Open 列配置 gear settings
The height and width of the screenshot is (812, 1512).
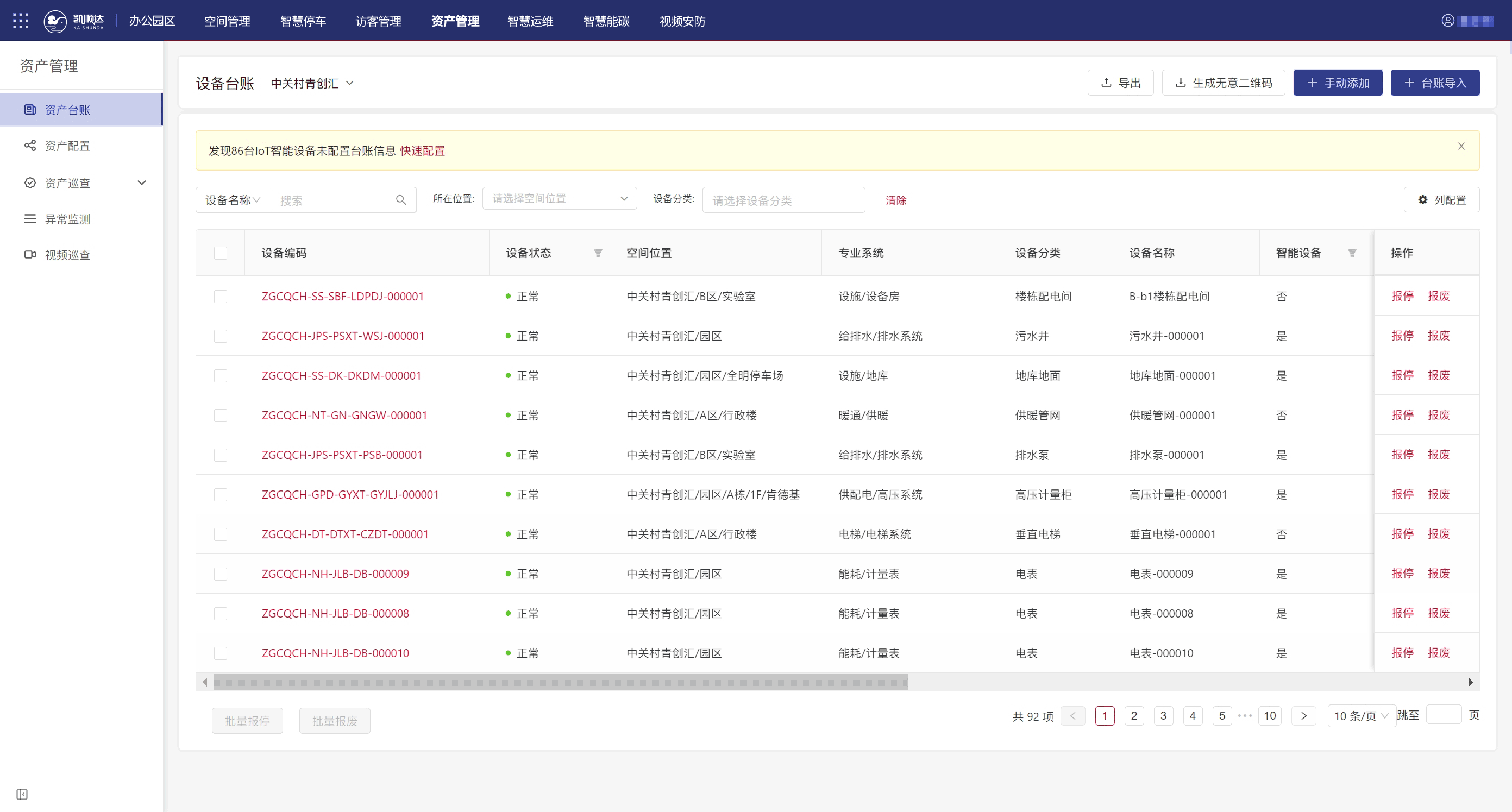point(1441,200)
